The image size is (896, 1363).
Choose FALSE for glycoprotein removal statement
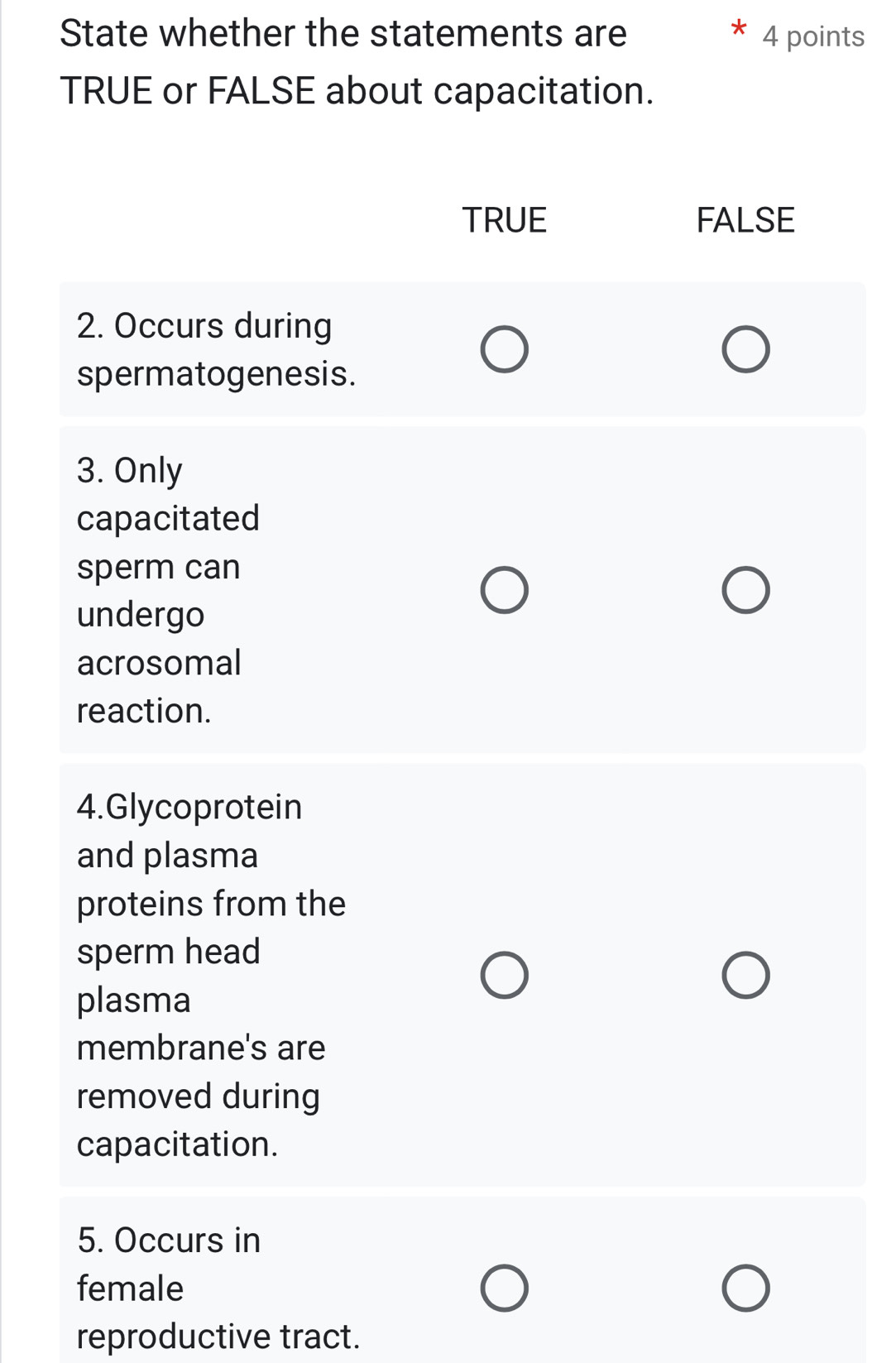pos(745,975)
